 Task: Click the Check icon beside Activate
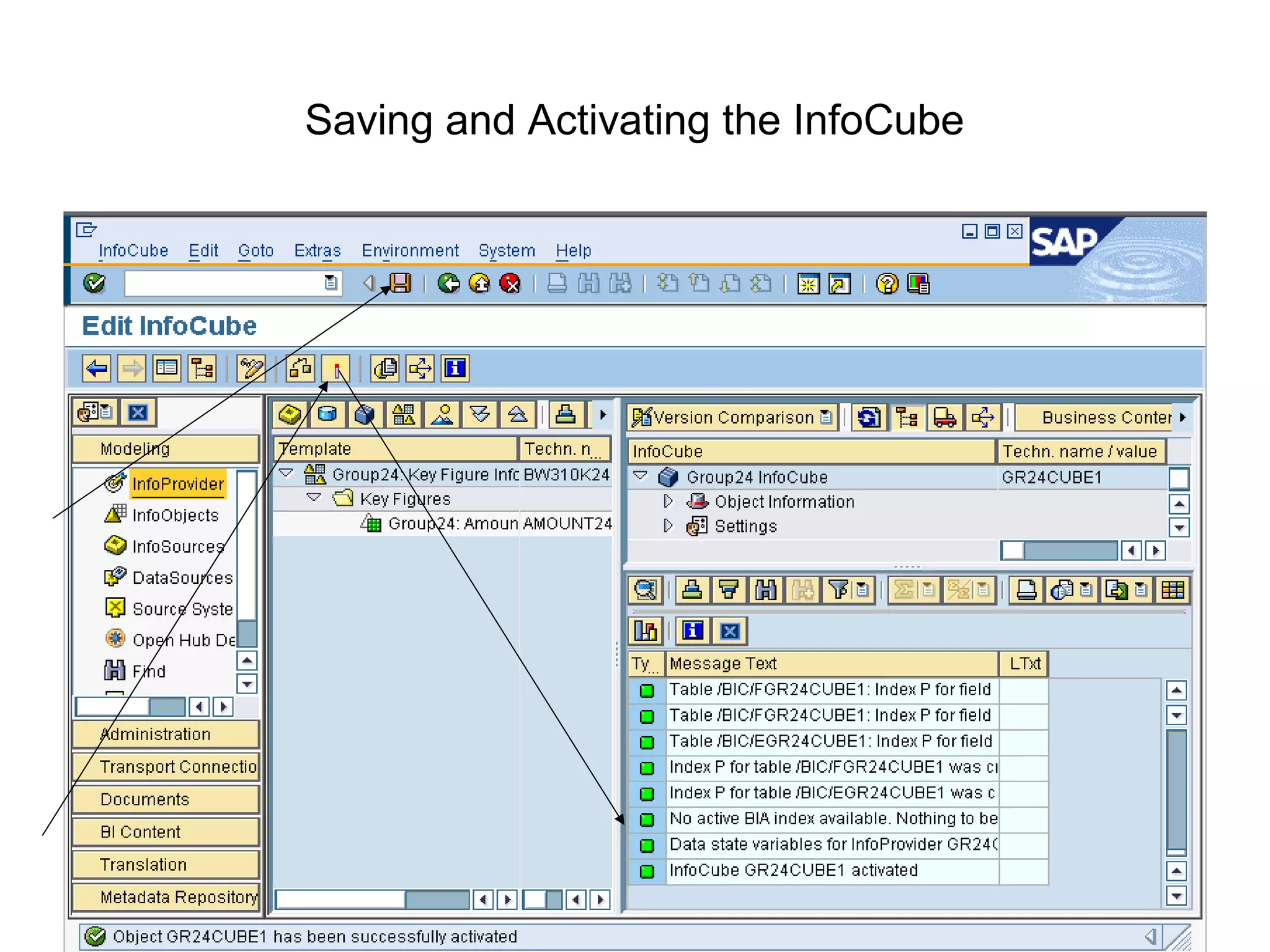[x=300, y=369]
